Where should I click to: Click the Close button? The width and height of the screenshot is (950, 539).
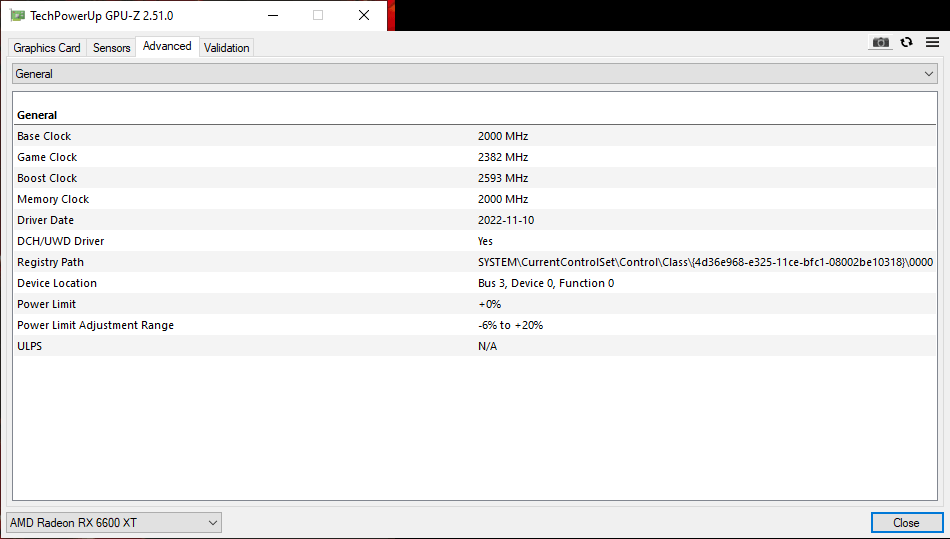coord(906,523)
